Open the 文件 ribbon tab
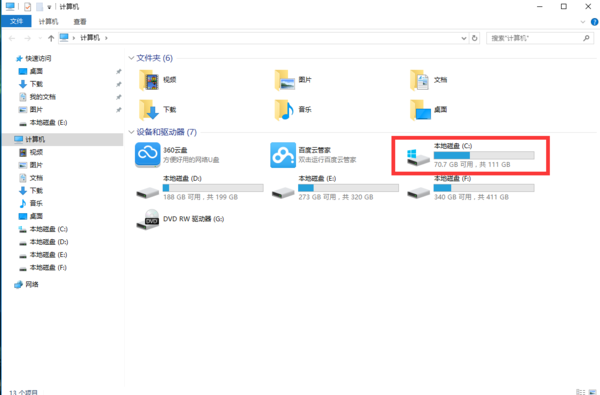The height and width of the screenshot is (395, 600). (16, 21)
